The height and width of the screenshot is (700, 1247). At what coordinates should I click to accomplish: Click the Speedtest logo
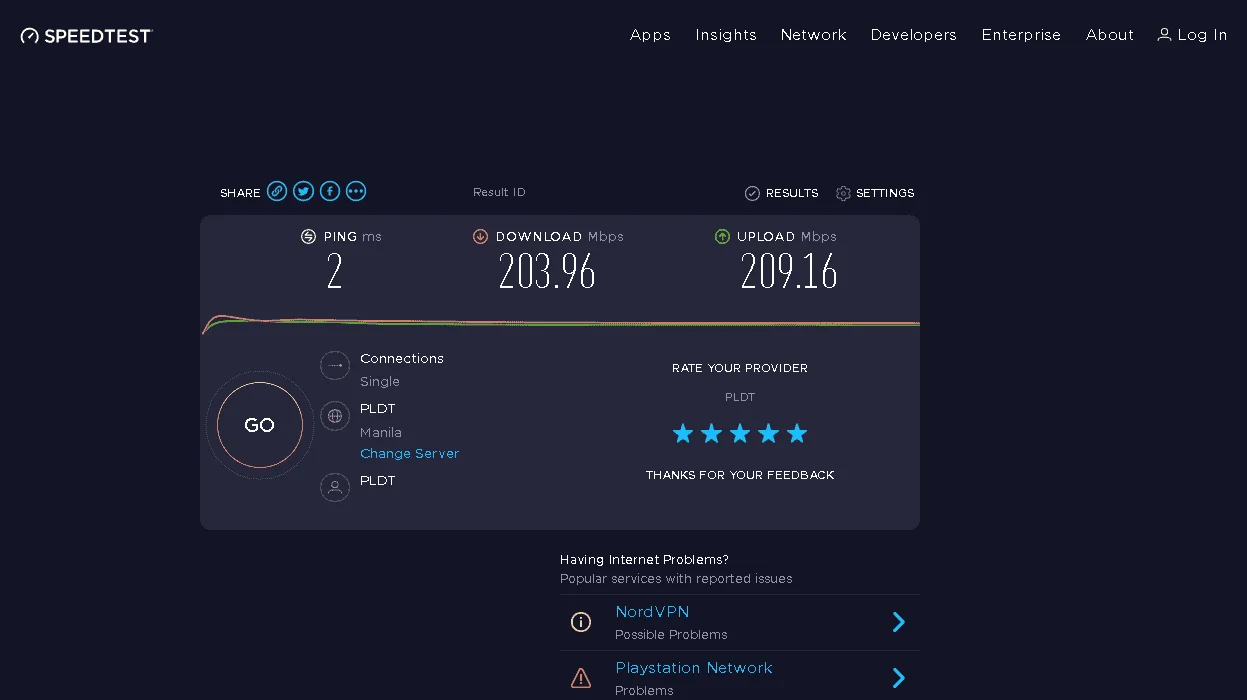(86, 36)
